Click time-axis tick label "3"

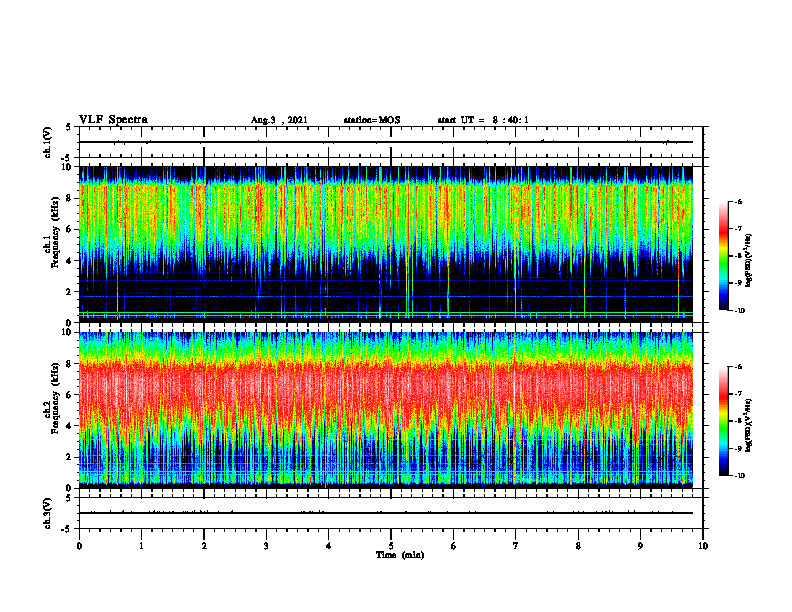click(266, 546)
